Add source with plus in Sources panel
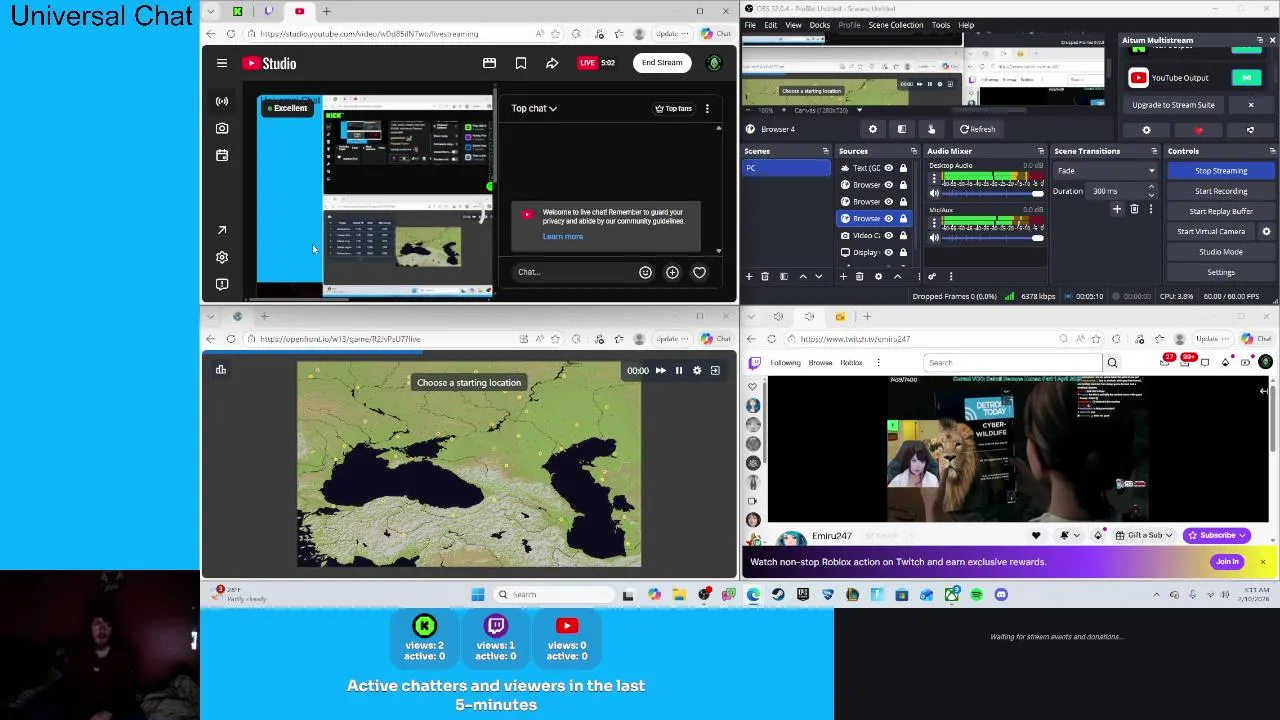The image size is (1280, 720). (x=843, y=277)
